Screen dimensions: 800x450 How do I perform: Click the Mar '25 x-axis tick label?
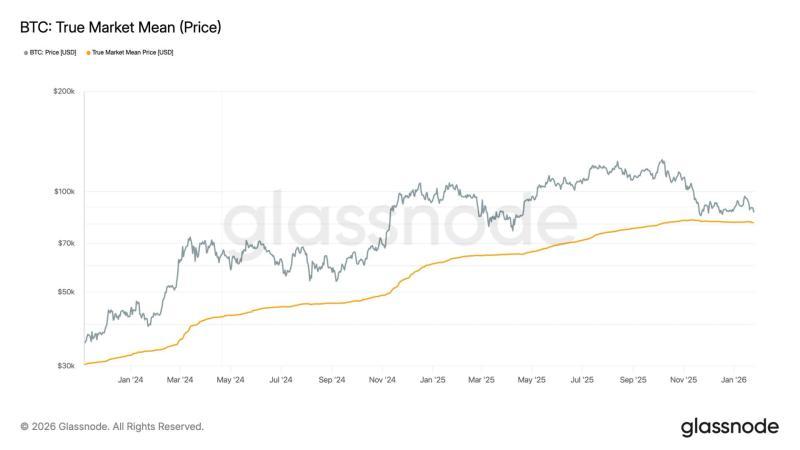(x=481, y=380)
